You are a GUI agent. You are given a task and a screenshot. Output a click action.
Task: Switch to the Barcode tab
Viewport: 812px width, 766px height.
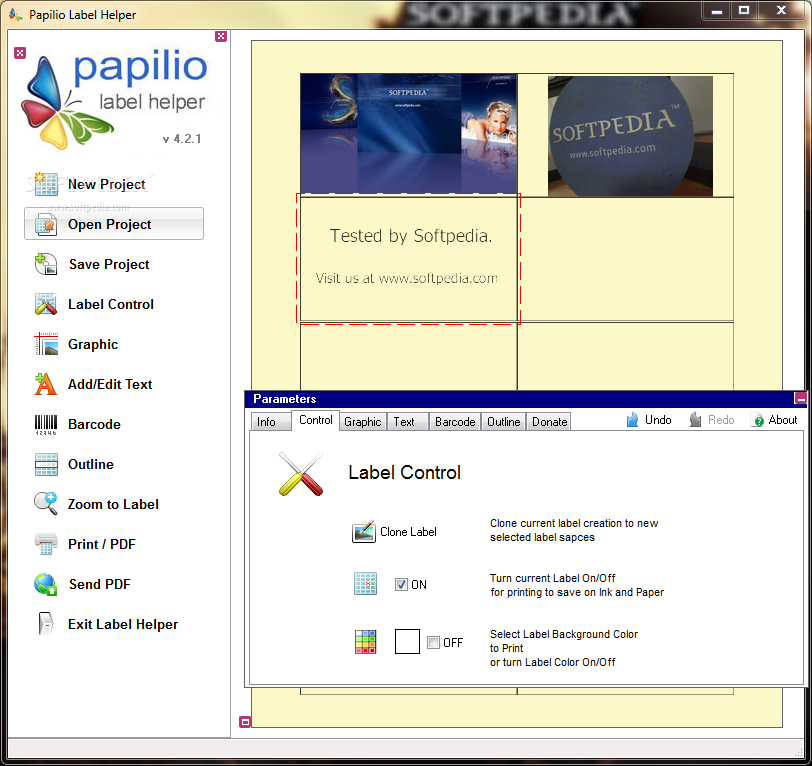(x=455, y=422)
